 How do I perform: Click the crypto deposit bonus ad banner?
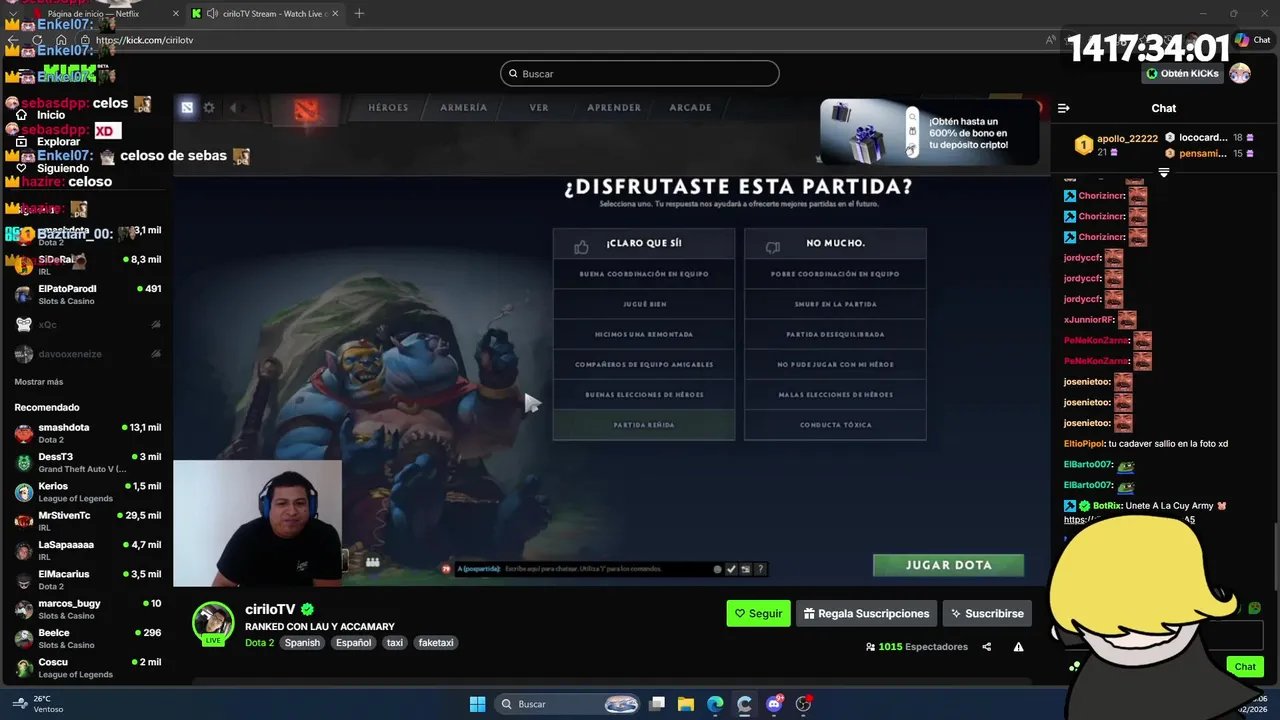(x=928, y=132)
